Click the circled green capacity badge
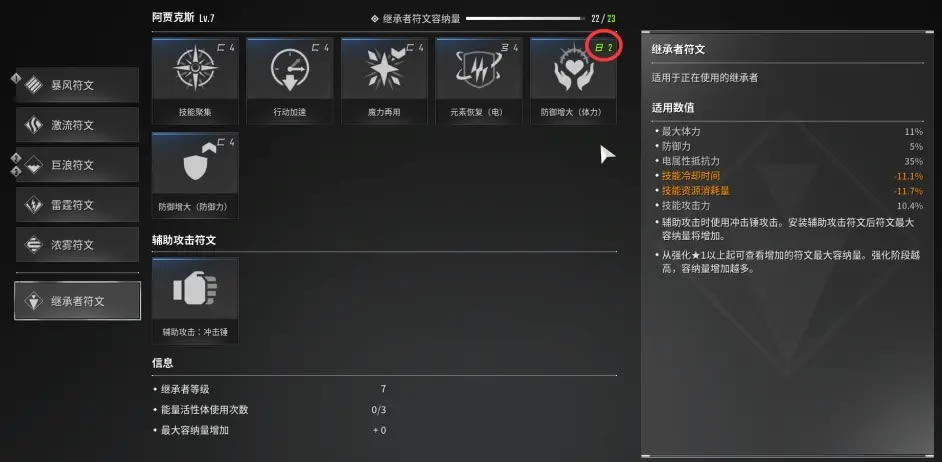The image size is (942, 462). pos(604,47)
